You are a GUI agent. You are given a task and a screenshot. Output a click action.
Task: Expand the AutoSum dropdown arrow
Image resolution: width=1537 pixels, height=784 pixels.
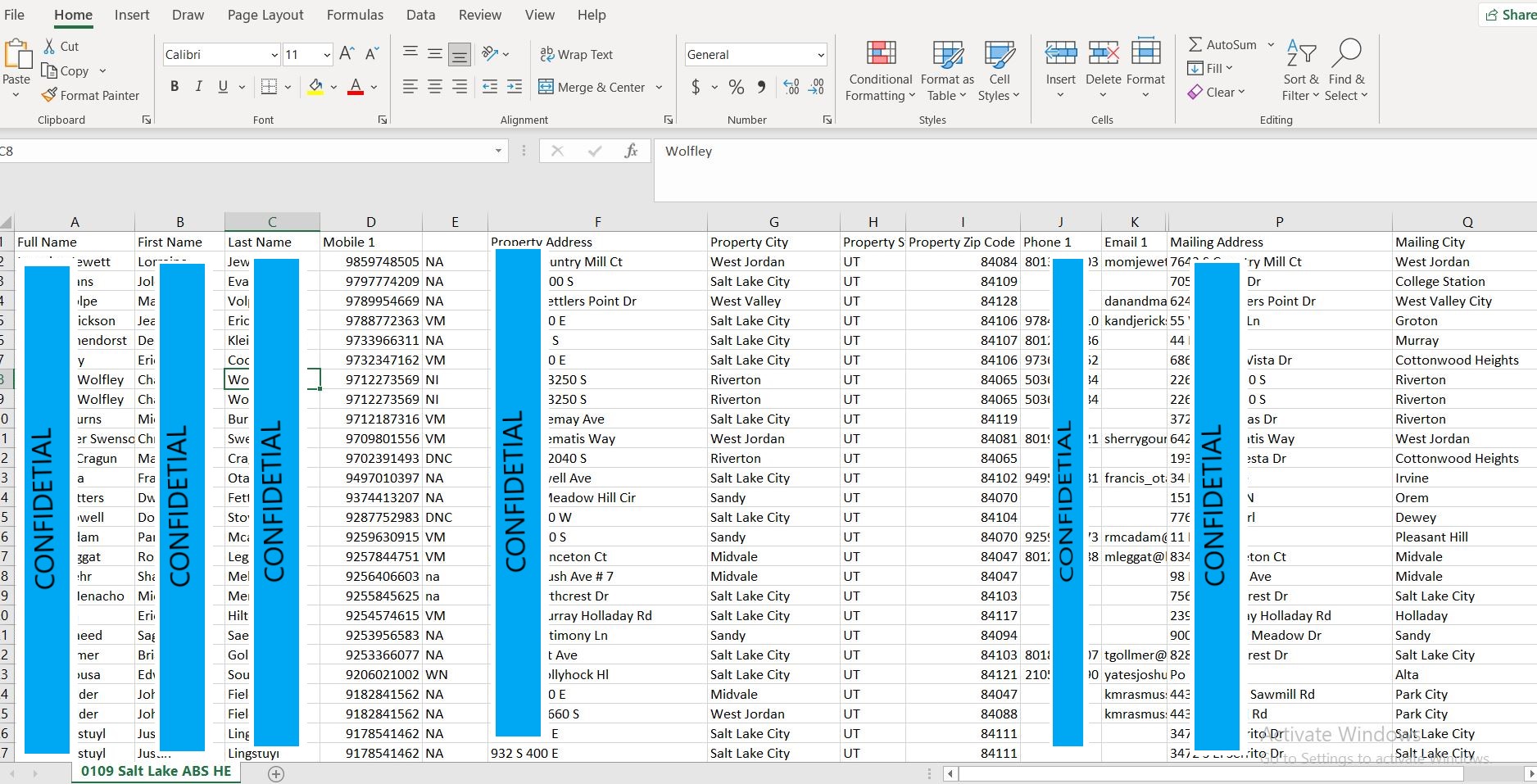click(x=1271, y=45)
